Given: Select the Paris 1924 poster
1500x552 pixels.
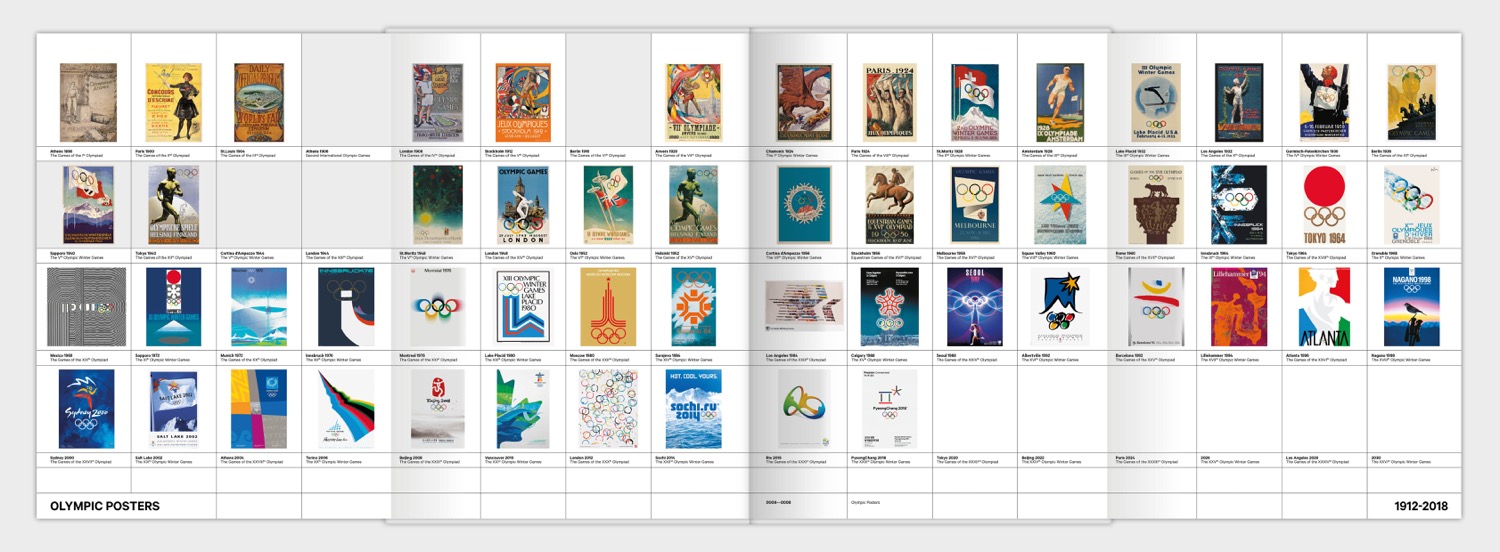Looking at the screenshot, I should click(890, 103).
